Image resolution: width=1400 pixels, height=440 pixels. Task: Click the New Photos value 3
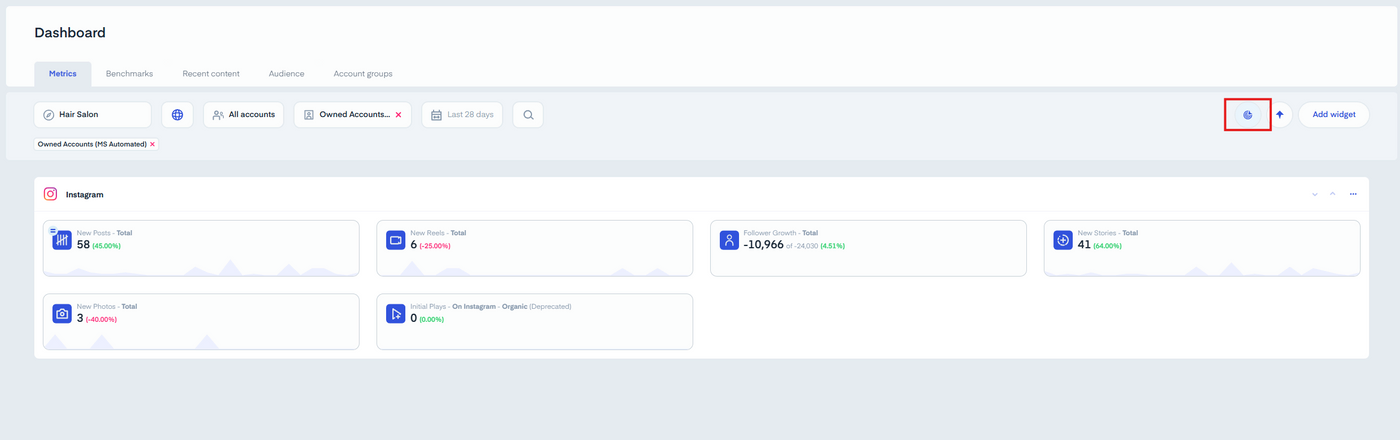[x=80, y=318]
